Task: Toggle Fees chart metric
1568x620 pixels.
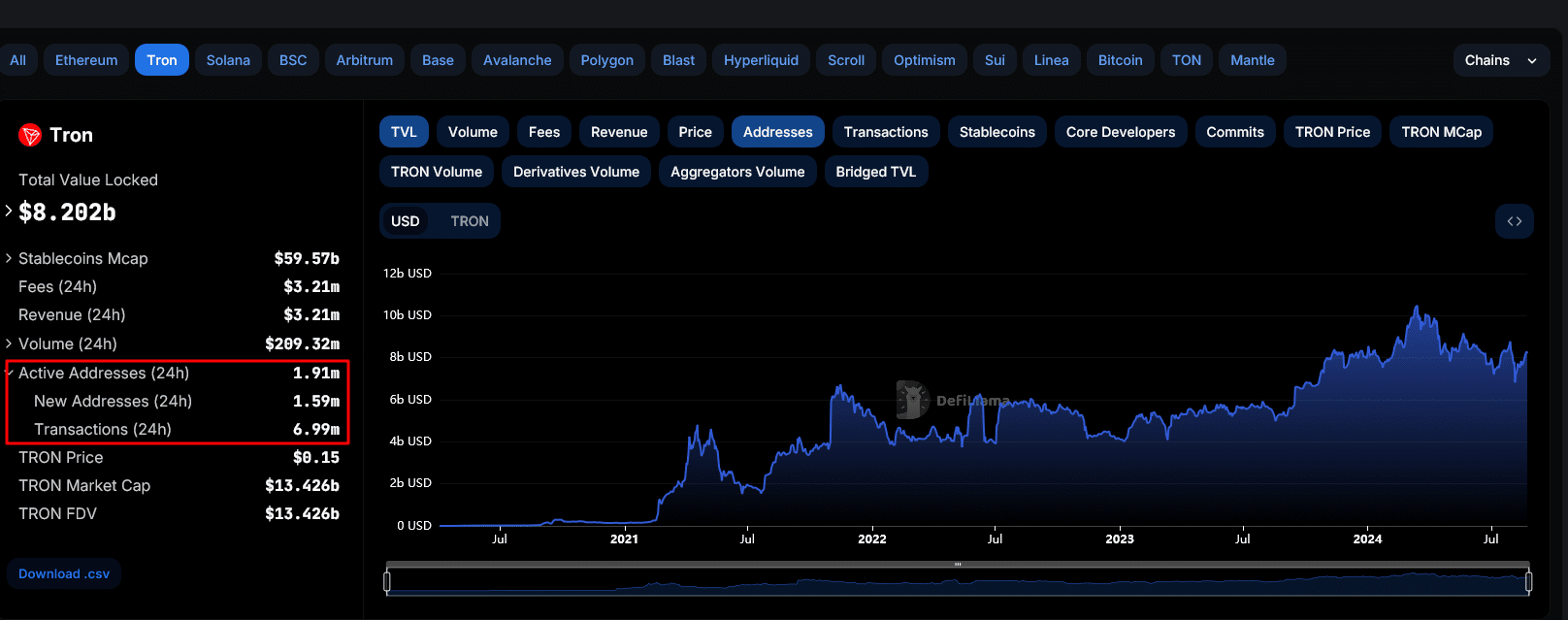Action: [544, 132]
